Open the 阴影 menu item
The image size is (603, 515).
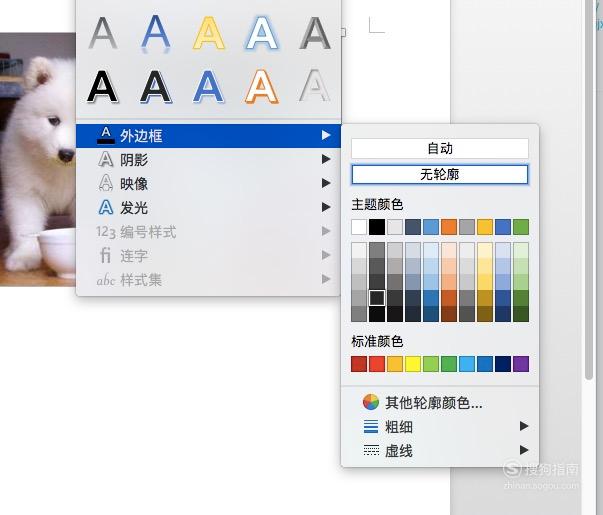pyautogui.click(x=208, y=159)
